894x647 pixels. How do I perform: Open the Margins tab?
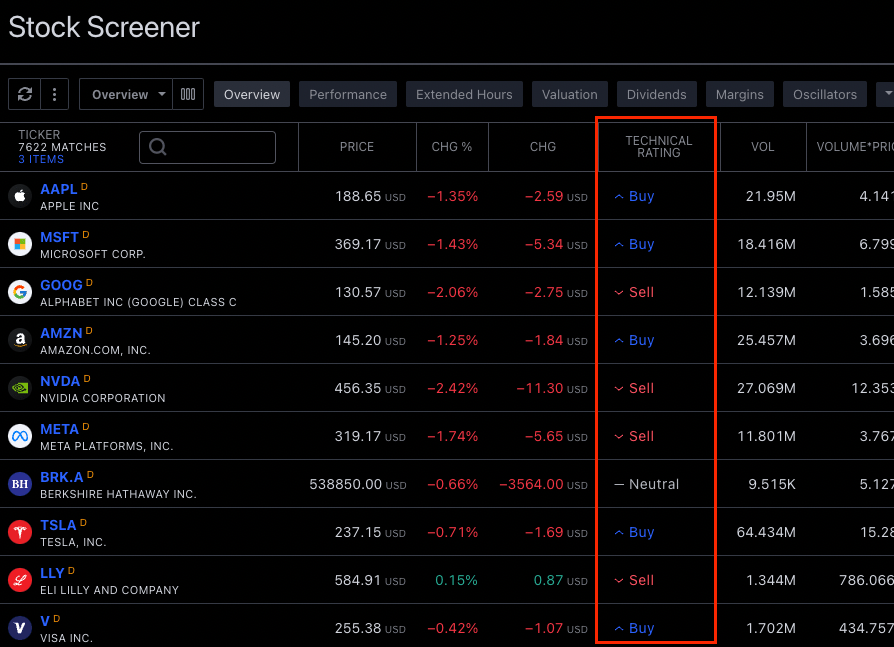pyautogui.click(x=739, y=94)
